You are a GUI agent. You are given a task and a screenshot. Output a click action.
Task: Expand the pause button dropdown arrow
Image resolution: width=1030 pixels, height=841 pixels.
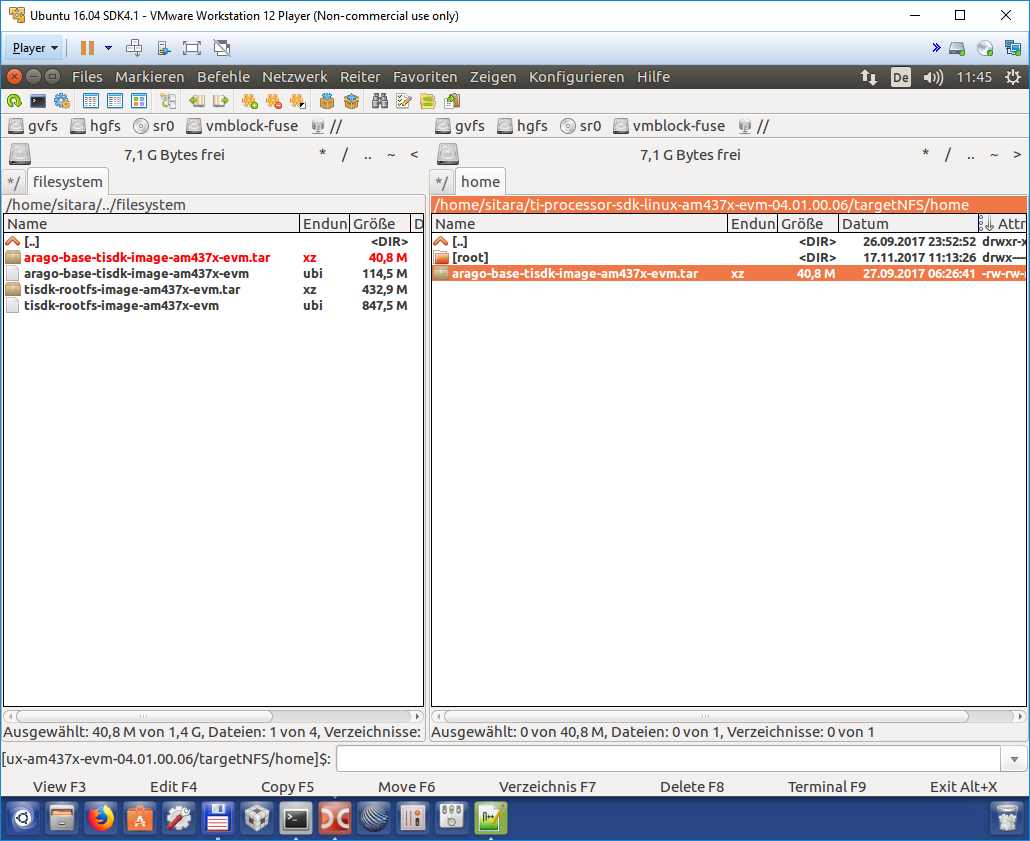(x=108, y=47)
